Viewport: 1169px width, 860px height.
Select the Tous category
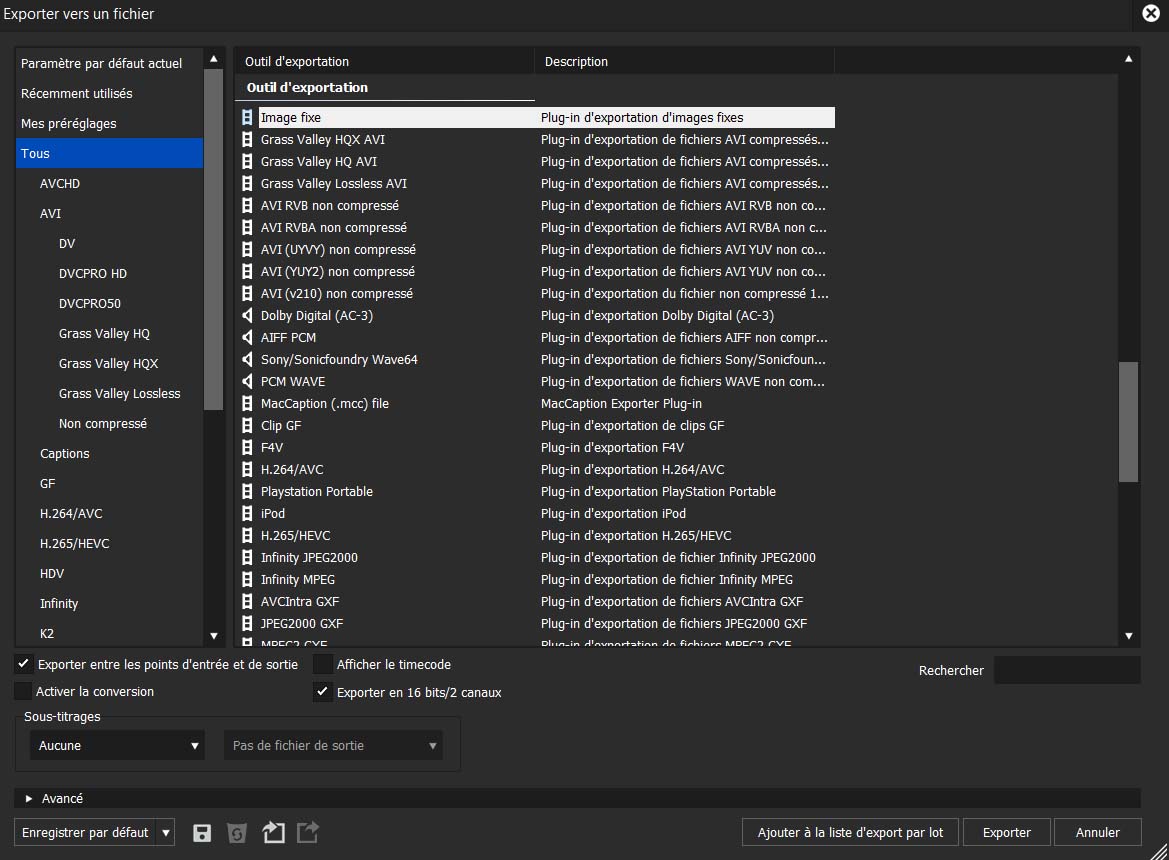[110, 153]
